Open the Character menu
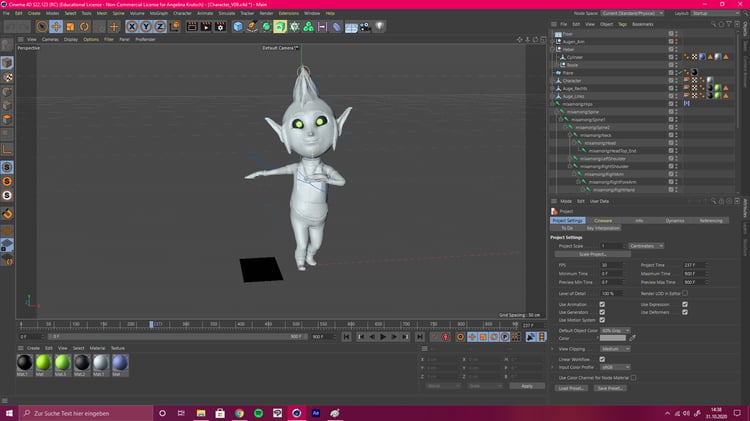The height and width of the screenshot is (421, 750). coord(182,13)
